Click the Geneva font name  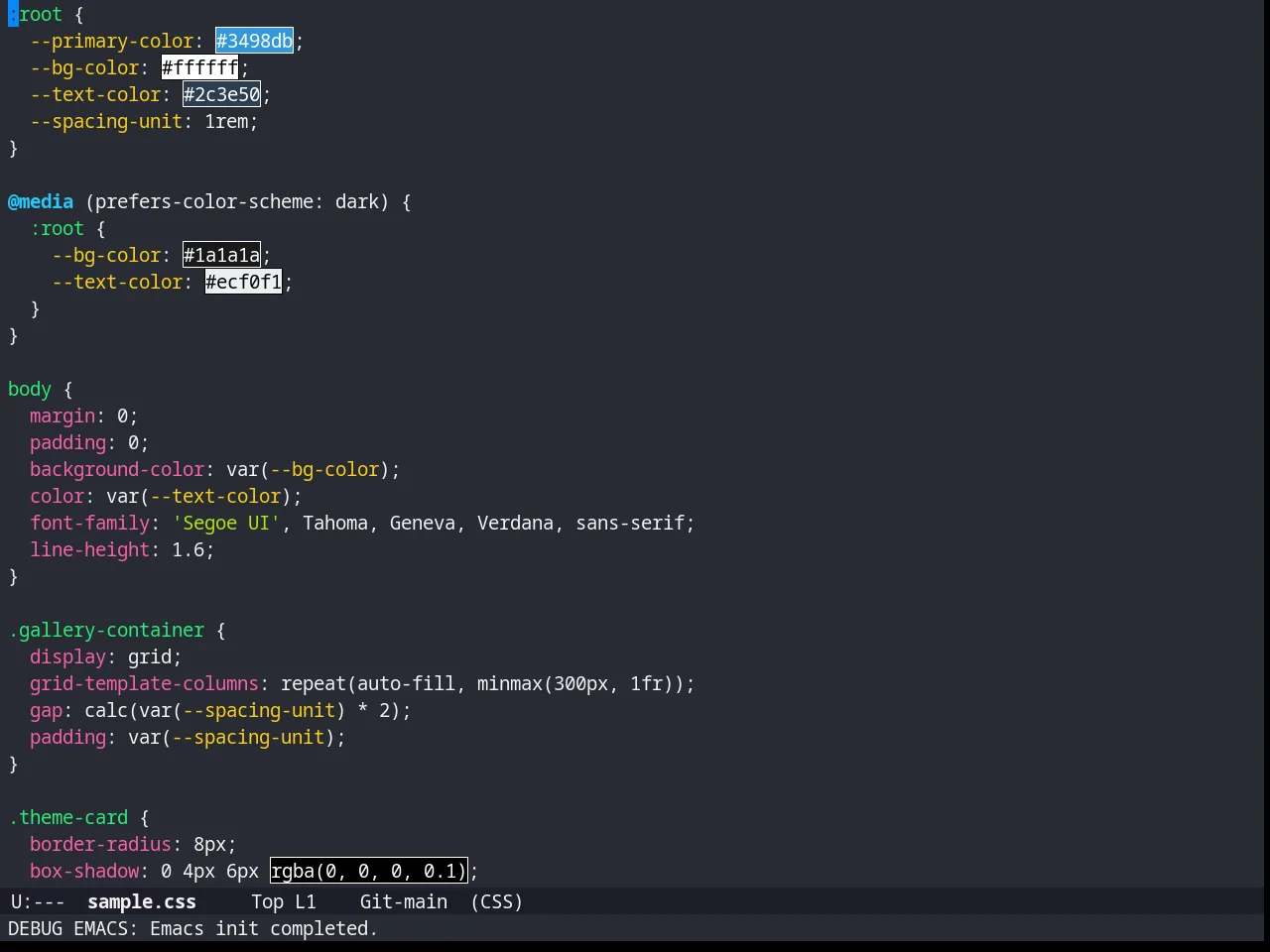pos(423,523)
